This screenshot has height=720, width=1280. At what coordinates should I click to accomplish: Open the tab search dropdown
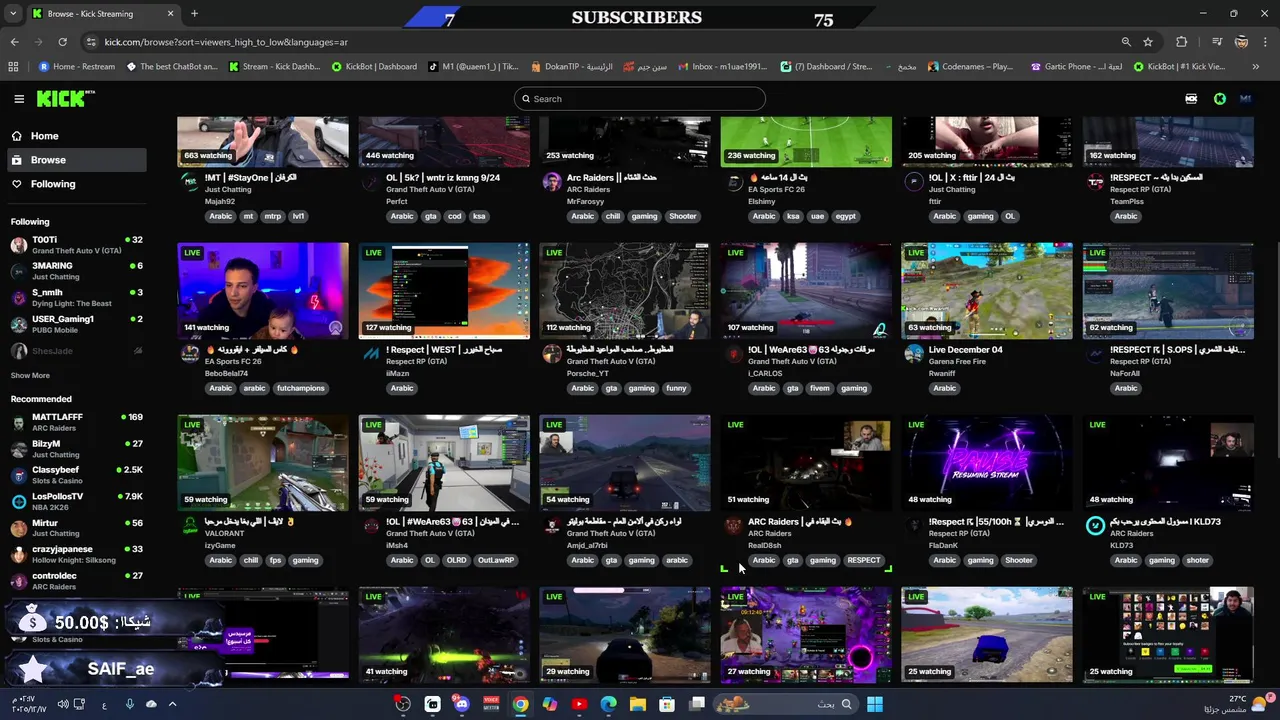tap(12, 14)
